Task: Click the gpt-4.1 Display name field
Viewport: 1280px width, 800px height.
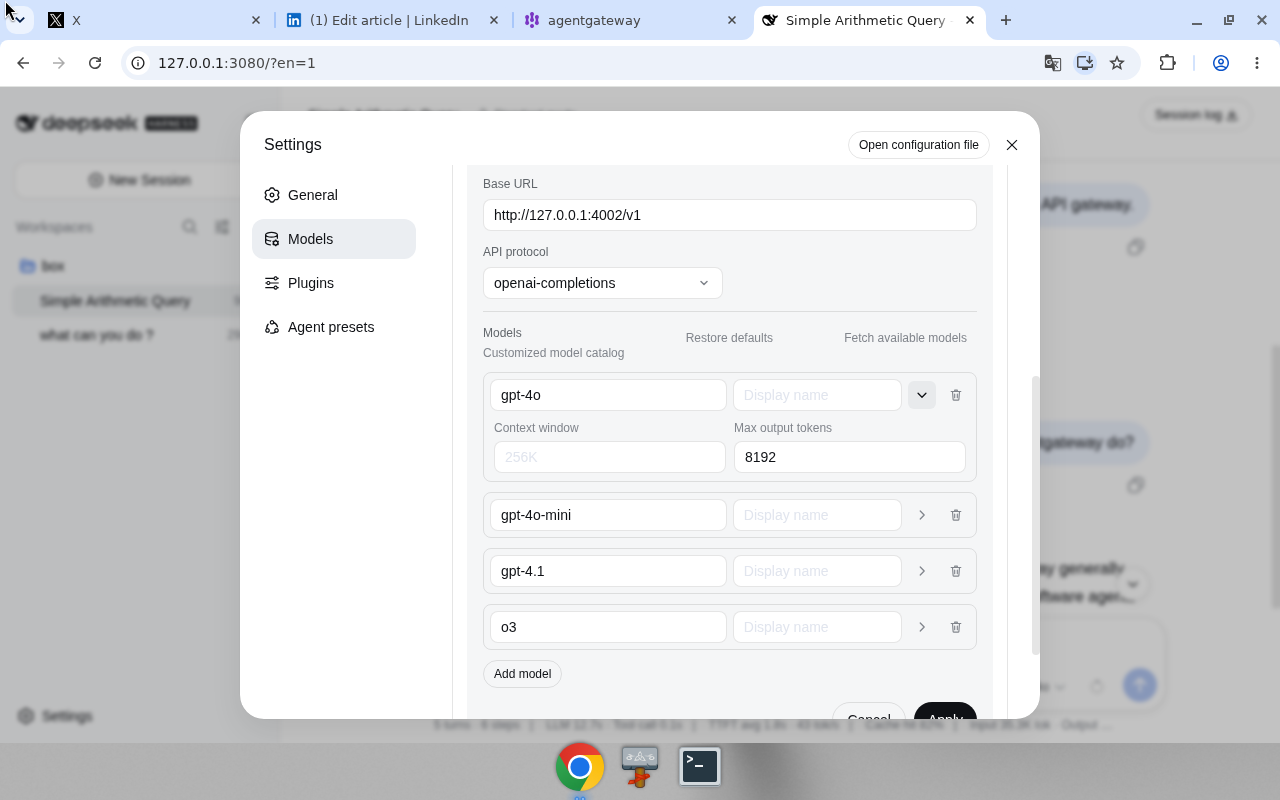Action: (817, 571)
